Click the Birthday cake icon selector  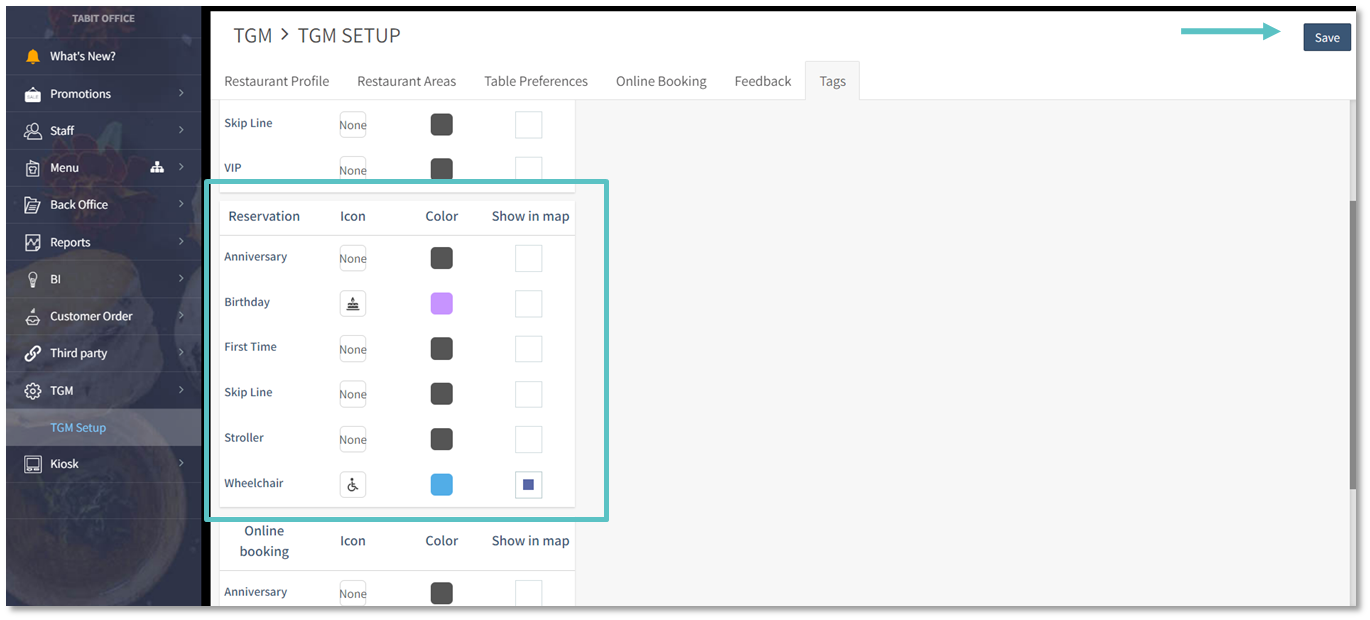(353, 304)
